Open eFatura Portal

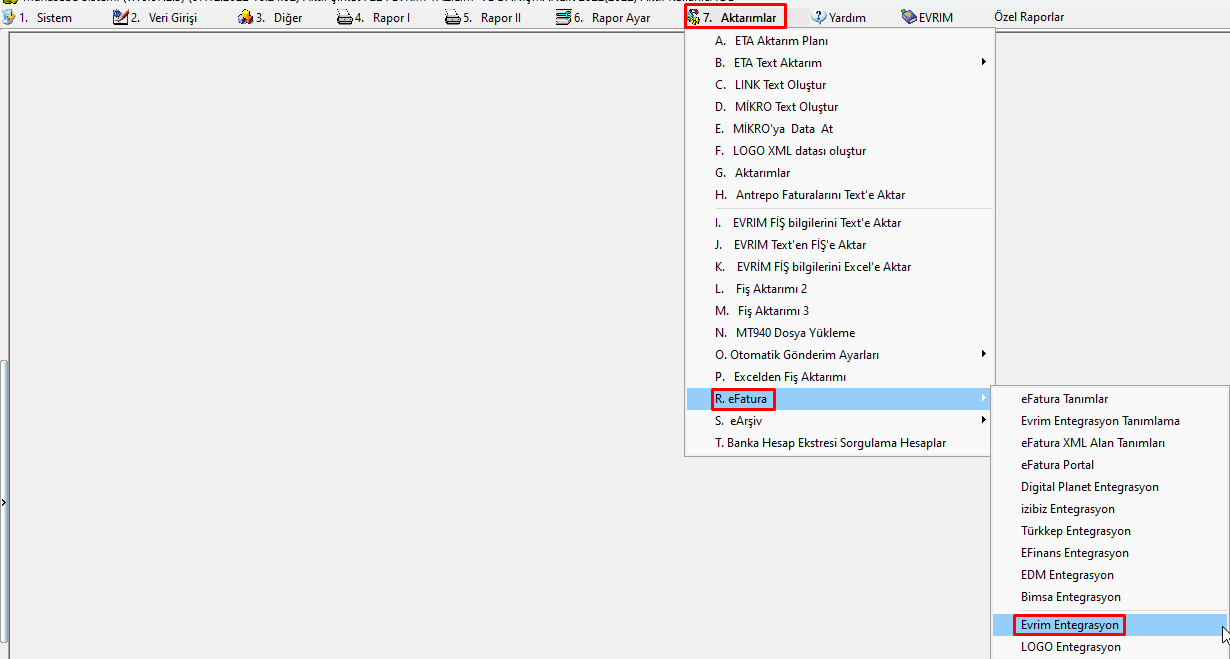[x=1110, y=465]
